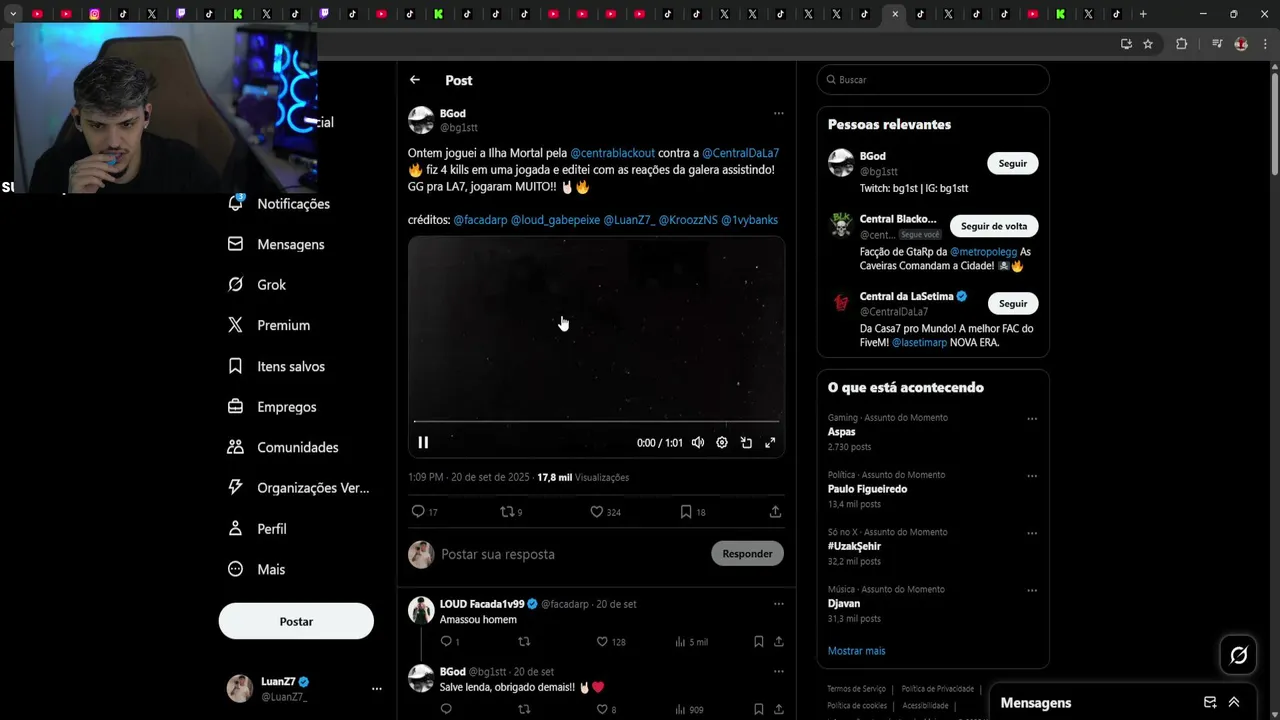Share the 'Amassou homem' reply
Screen dimensions: 1280x720
click(778, 641)
